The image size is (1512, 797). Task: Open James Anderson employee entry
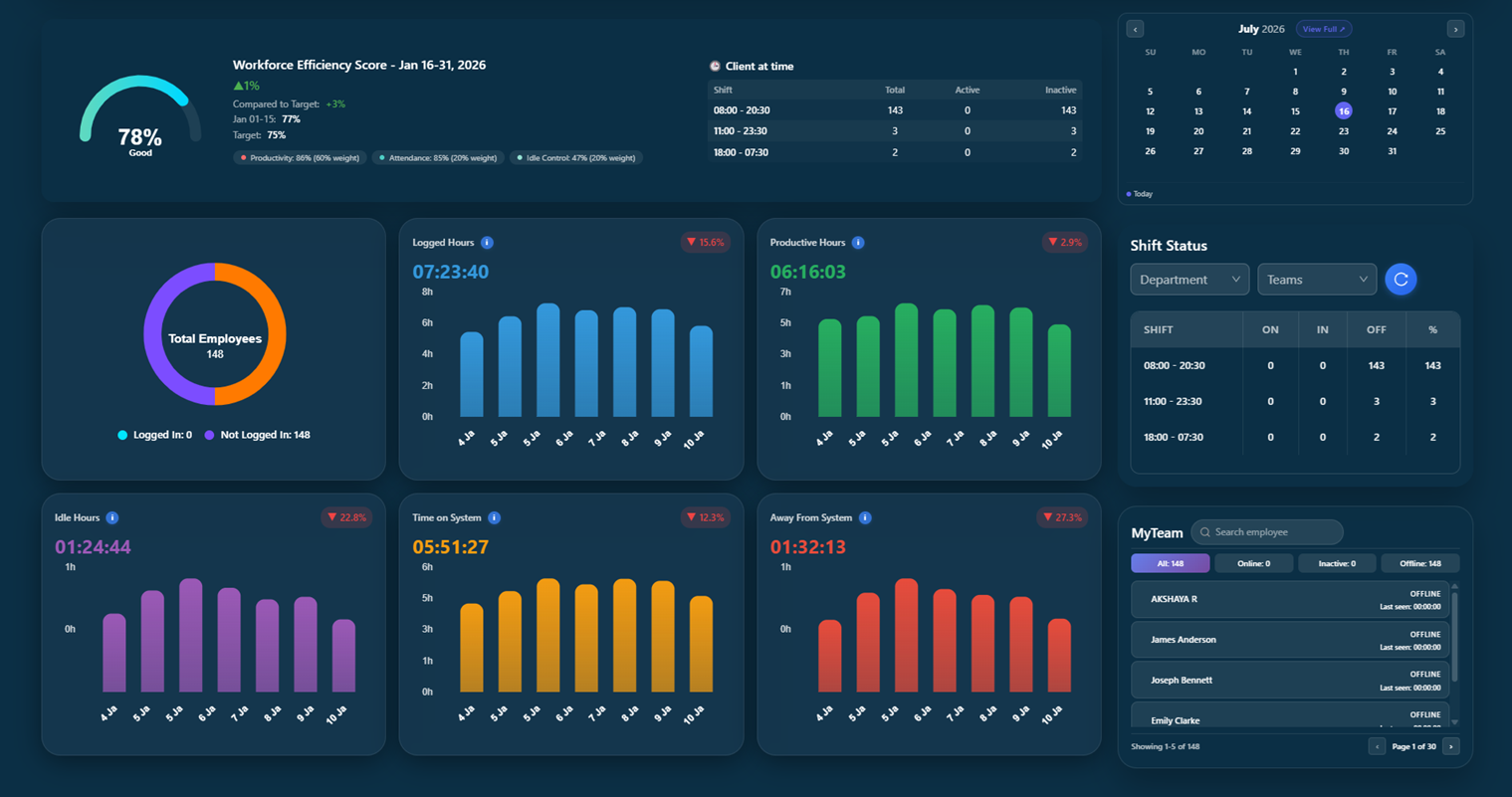click(1290, 640)
